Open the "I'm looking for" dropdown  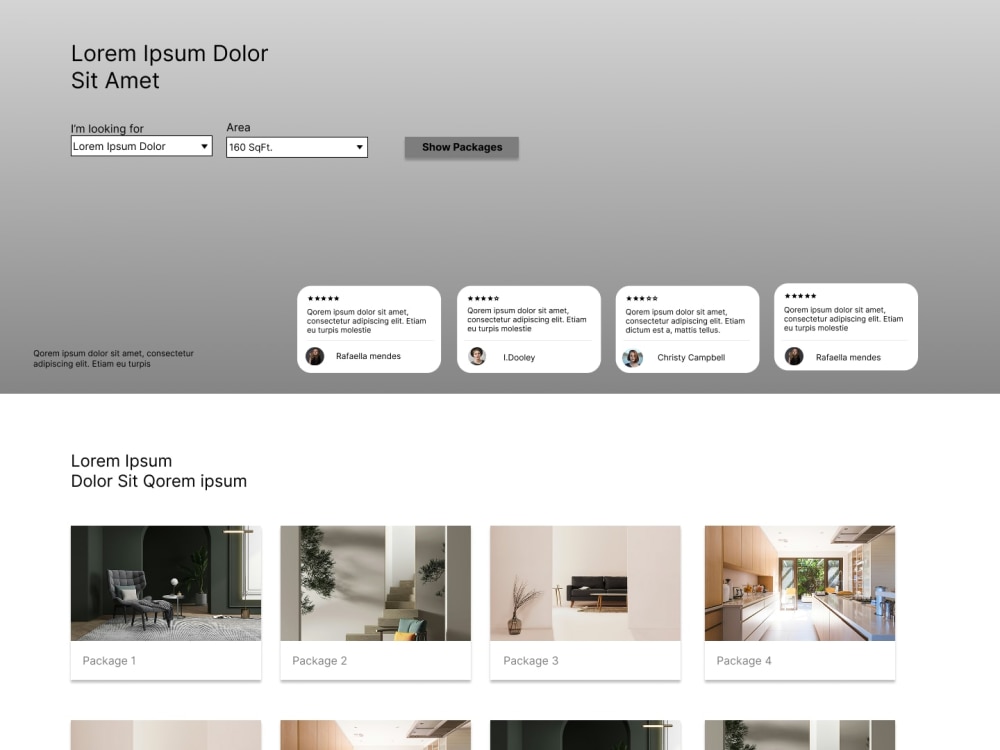click(x=142, y=146)
